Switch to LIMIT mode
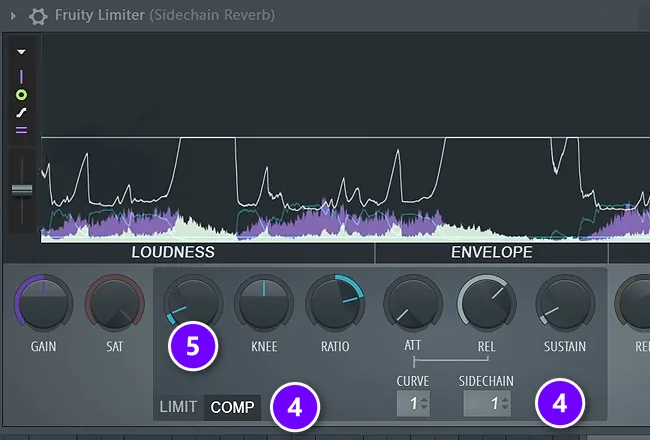The image size is (650, 440). tap(179, 407)
